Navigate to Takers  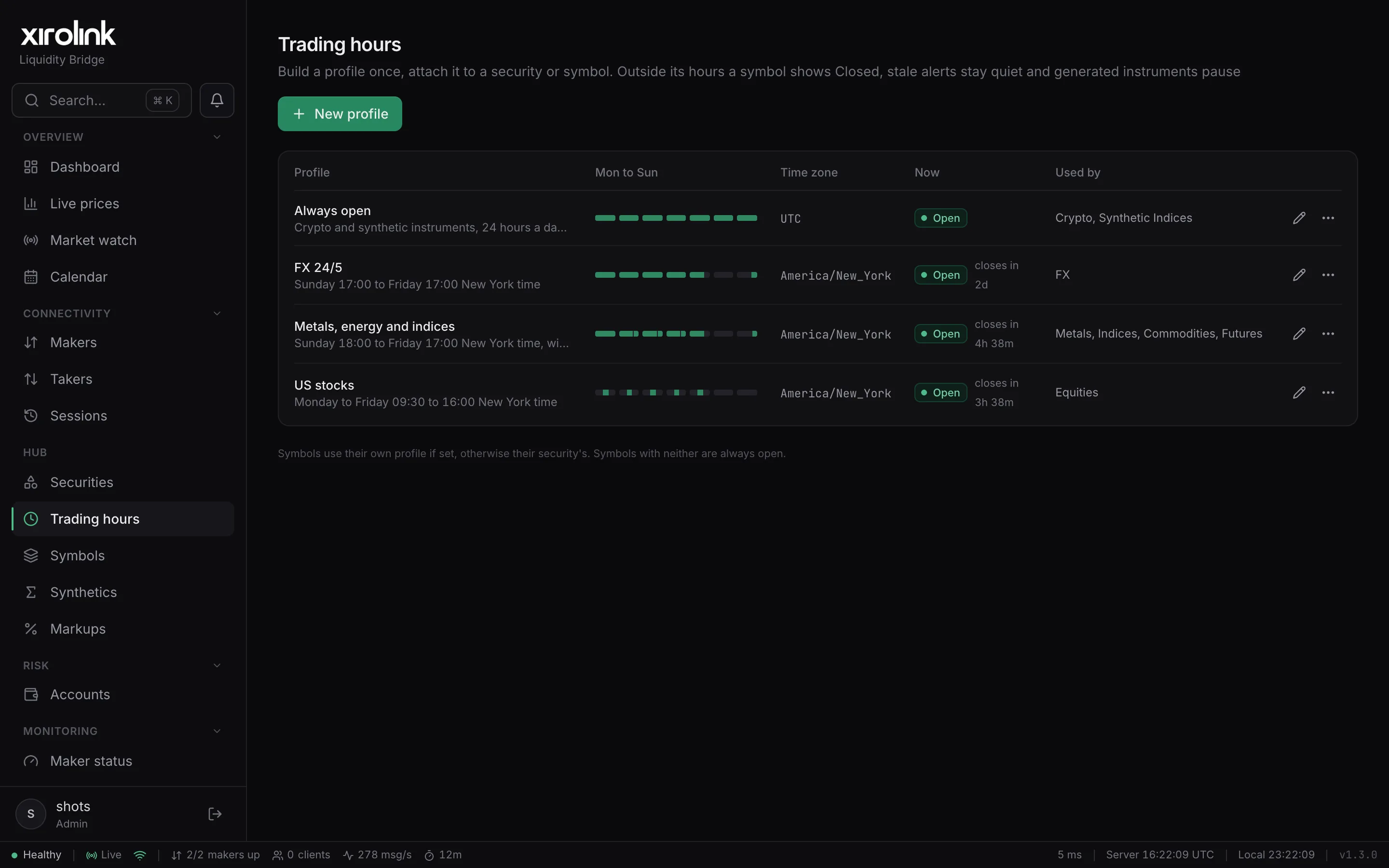coord(123,380)
